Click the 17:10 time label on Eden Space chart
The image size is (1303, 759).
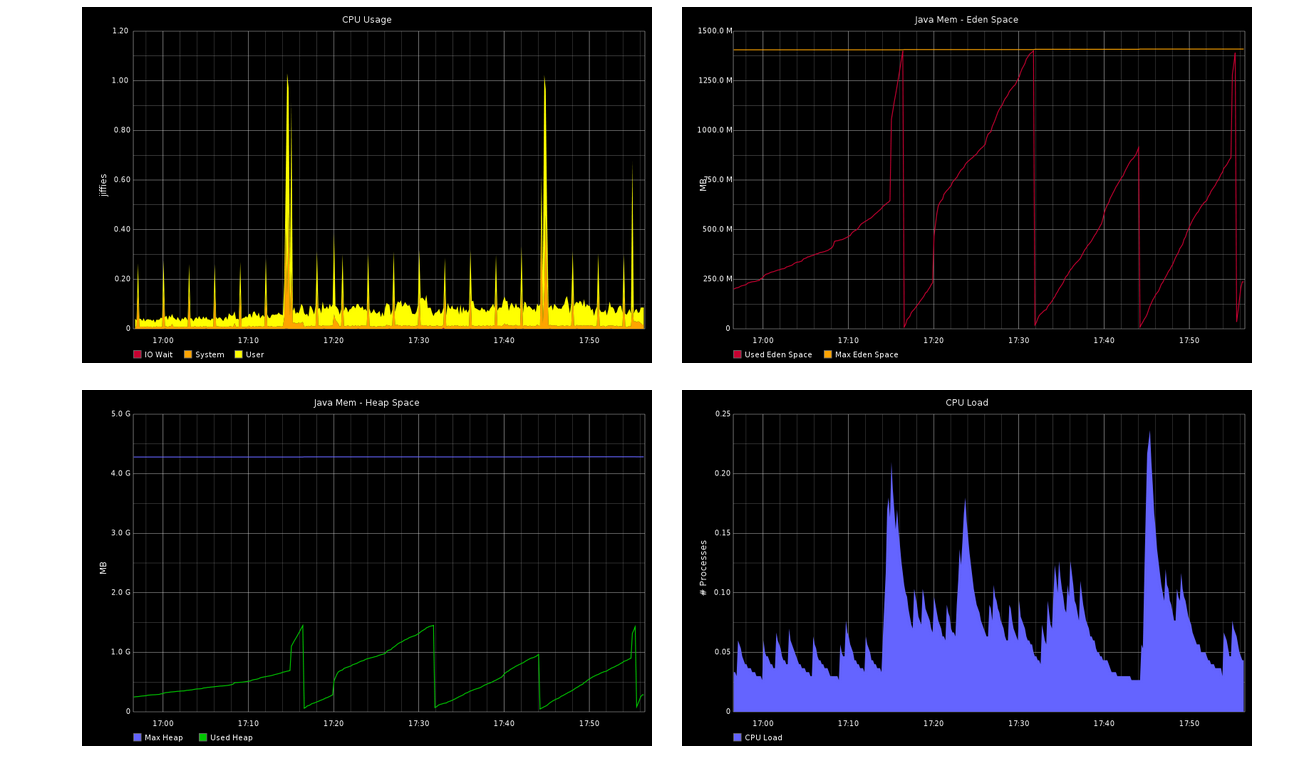[x=848, y=341]
